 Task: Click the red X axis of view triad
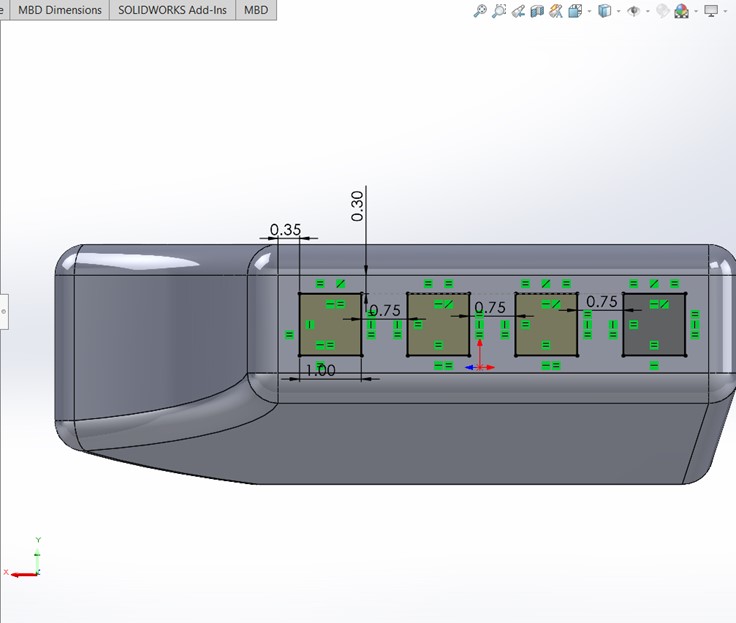tap(23, 574)
